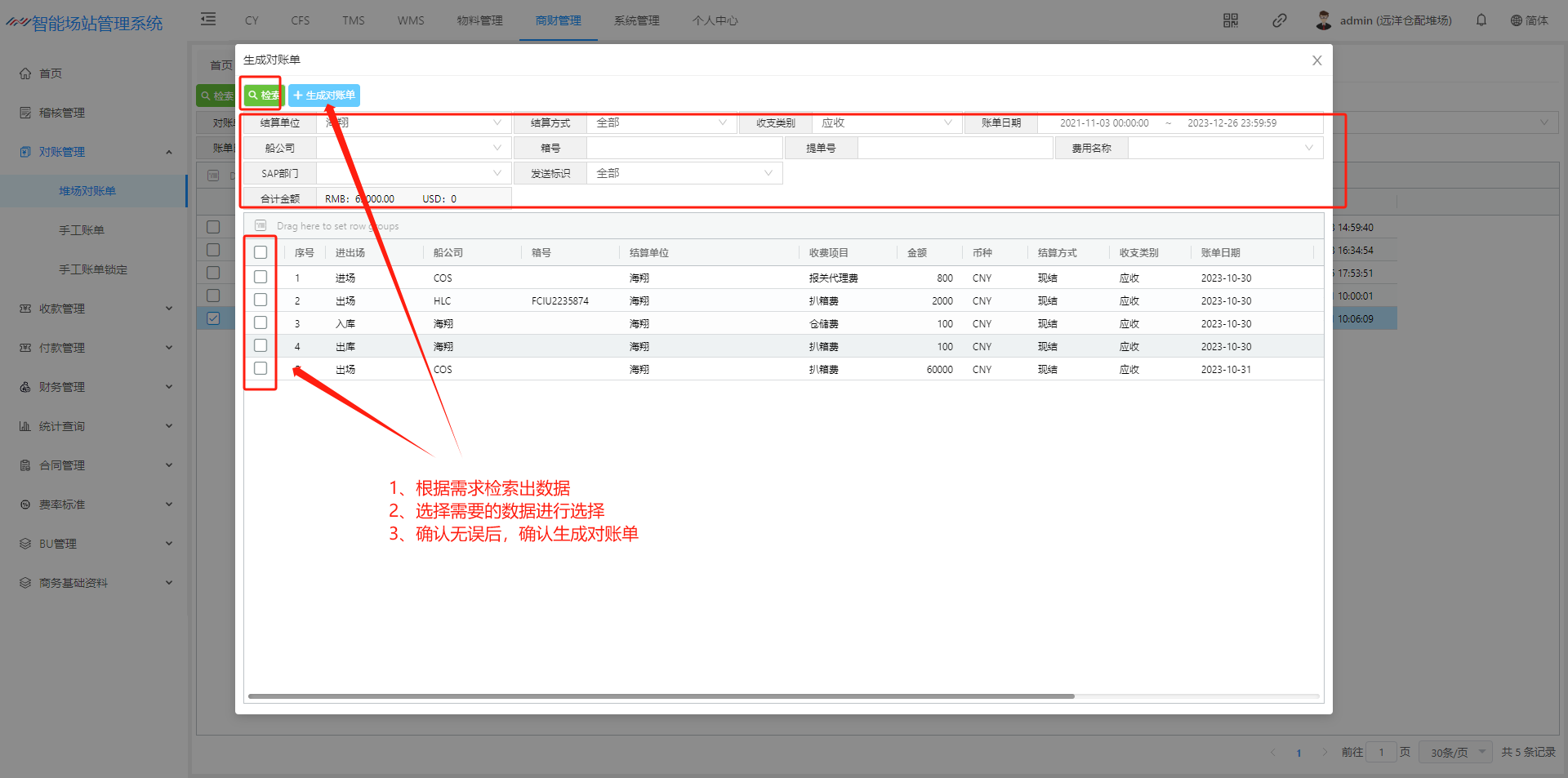Click the globe language icon
Image resolution: width=1568 pixels, height=778 pixels.
(x=1516, y=20)
